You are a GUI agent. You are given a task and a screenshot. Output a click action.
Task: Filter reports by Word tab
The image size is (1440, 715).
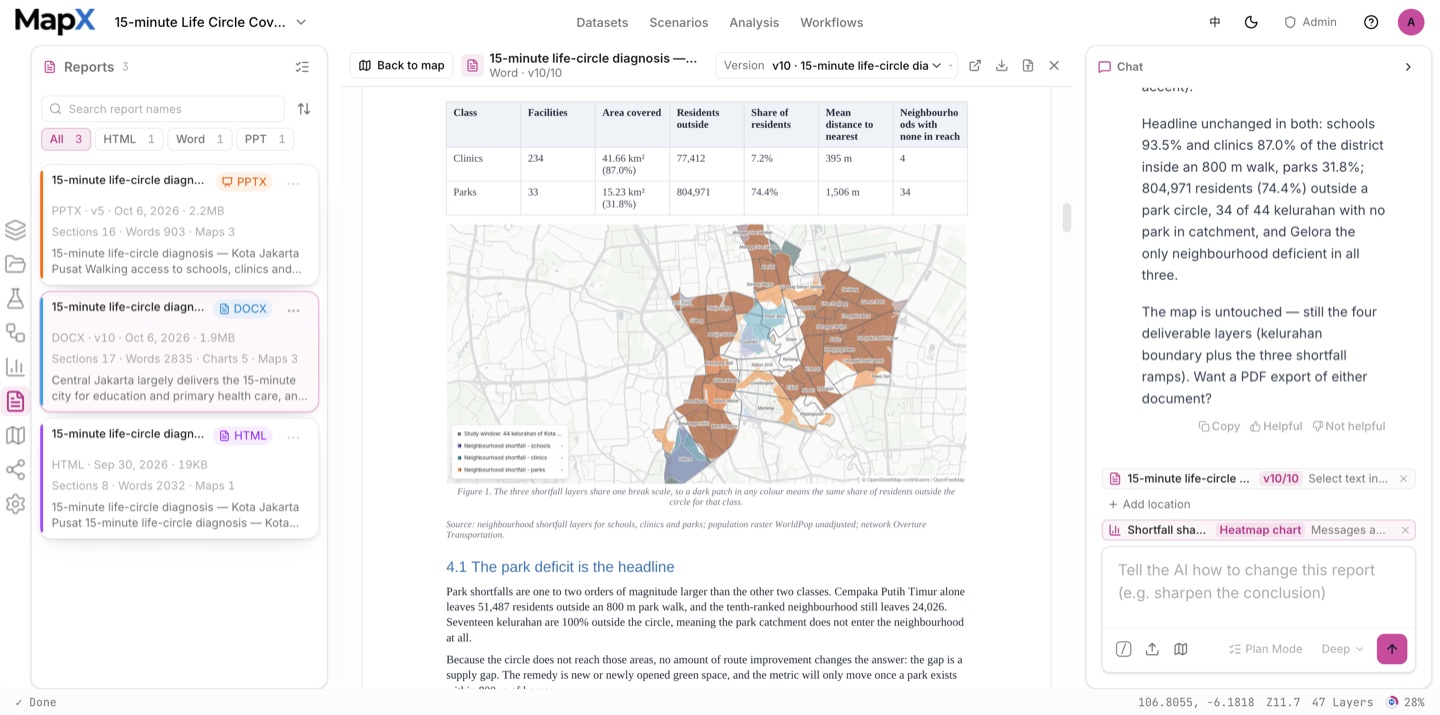click(x=200, y=139)
